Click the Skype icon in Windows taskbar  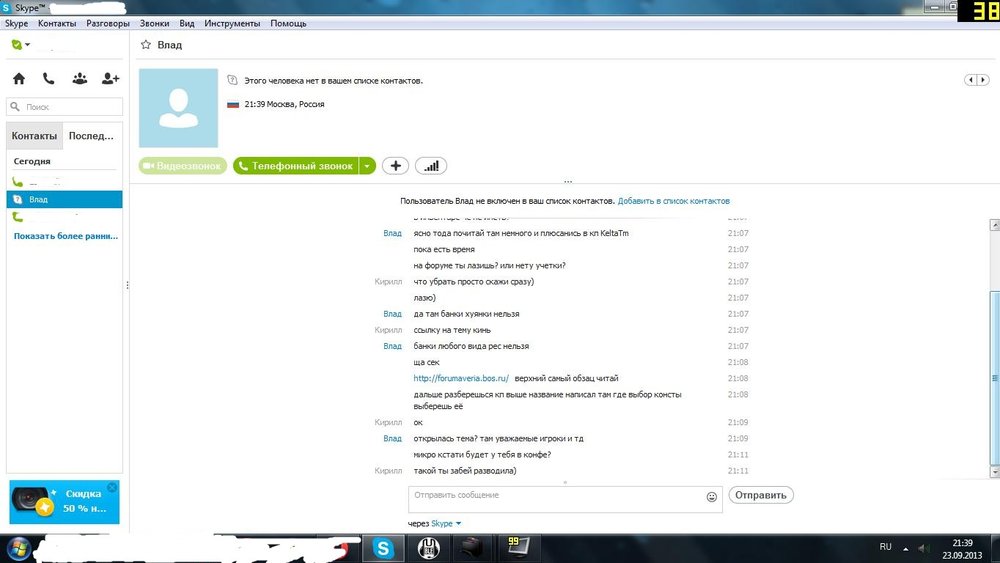coord(384,548)
